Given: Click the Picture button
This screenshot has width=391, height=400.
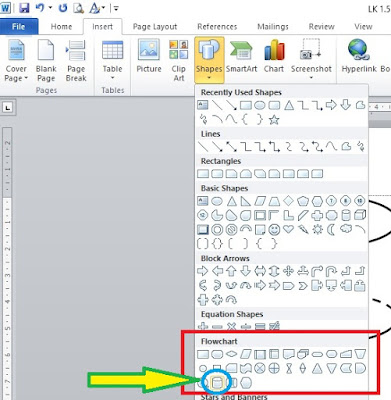Looking at the screenshot, I should pyautogui.click(x=149, y=57).
